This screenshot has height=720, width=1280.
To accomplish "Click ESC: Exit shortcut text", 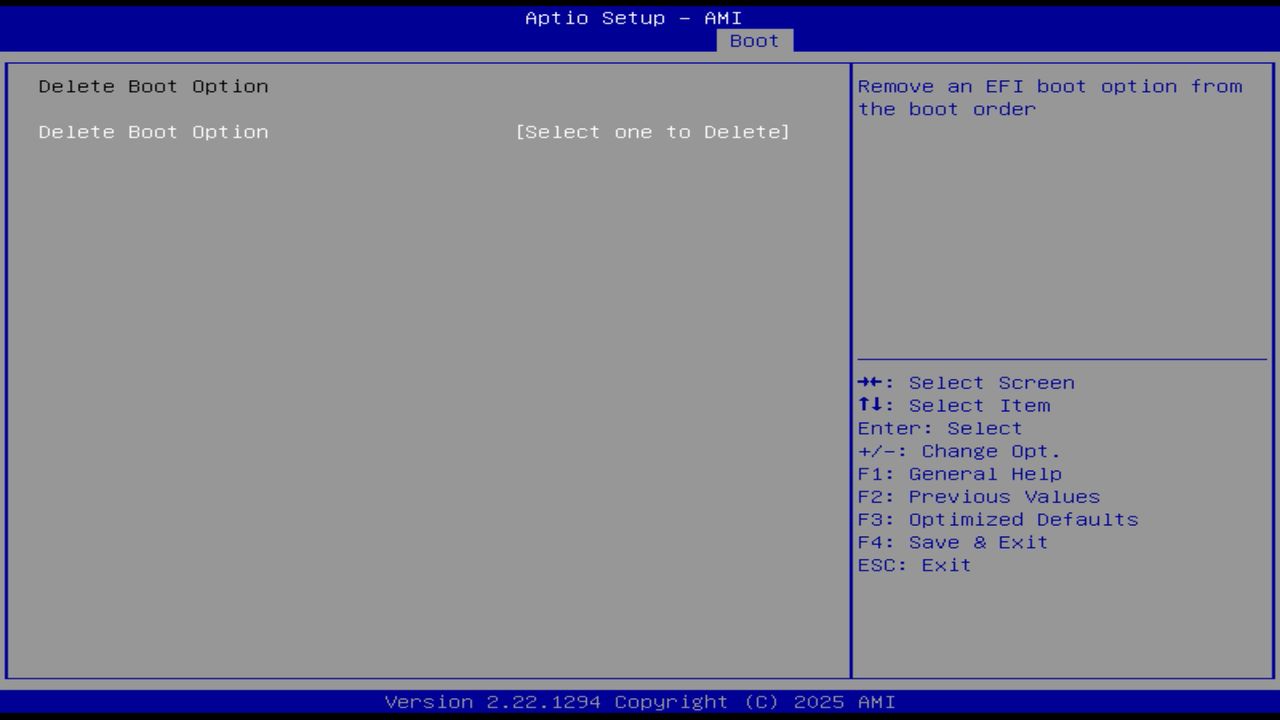I will click(913, 565).
